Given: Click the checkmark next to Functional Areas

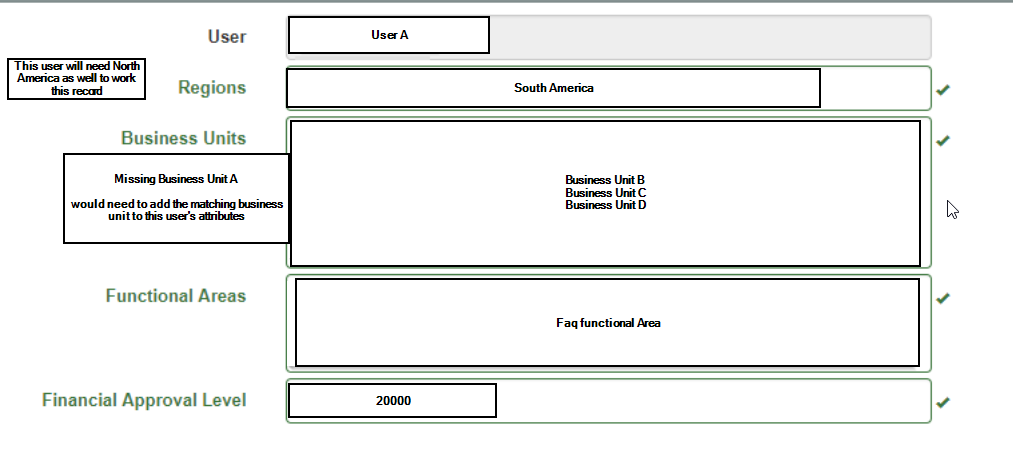Looking at the screenshot, I should point(942,298).
